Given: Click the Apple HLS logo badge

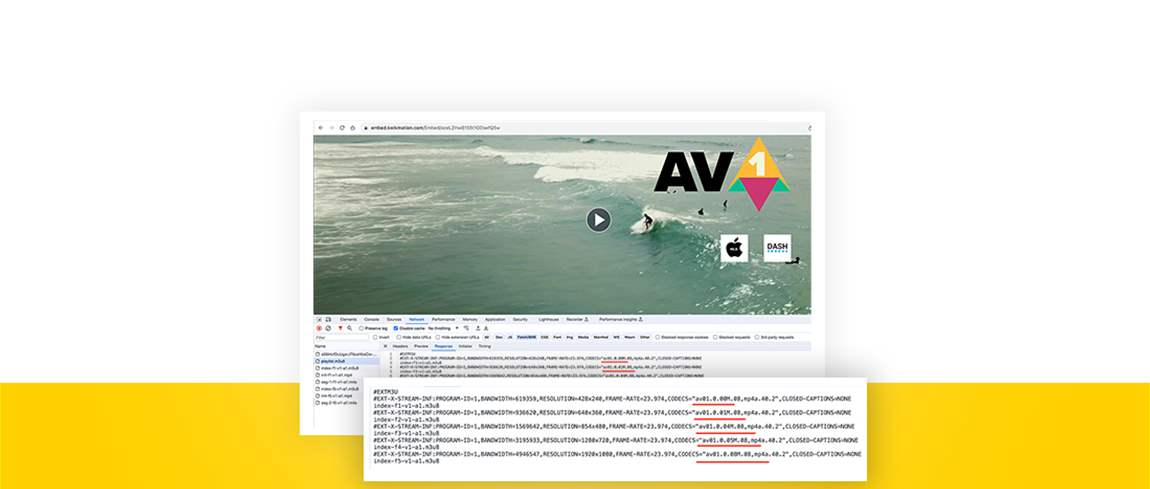Looking at the screenshot, I should click(734, 248).
